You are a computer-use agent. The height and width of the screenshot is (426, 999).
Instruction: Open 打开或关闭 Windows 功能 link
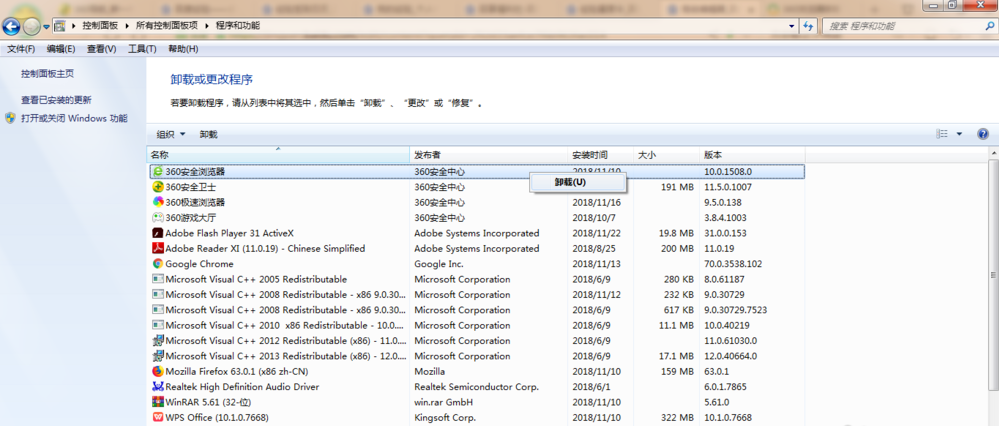coord(74,118)
